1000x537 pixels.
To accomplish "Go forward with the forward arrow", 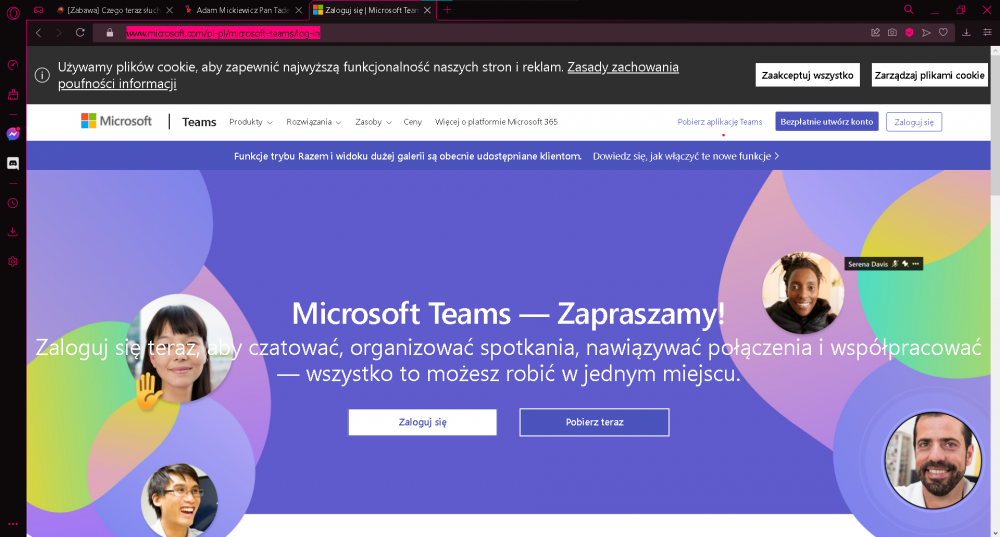I will tap(59, 33).
